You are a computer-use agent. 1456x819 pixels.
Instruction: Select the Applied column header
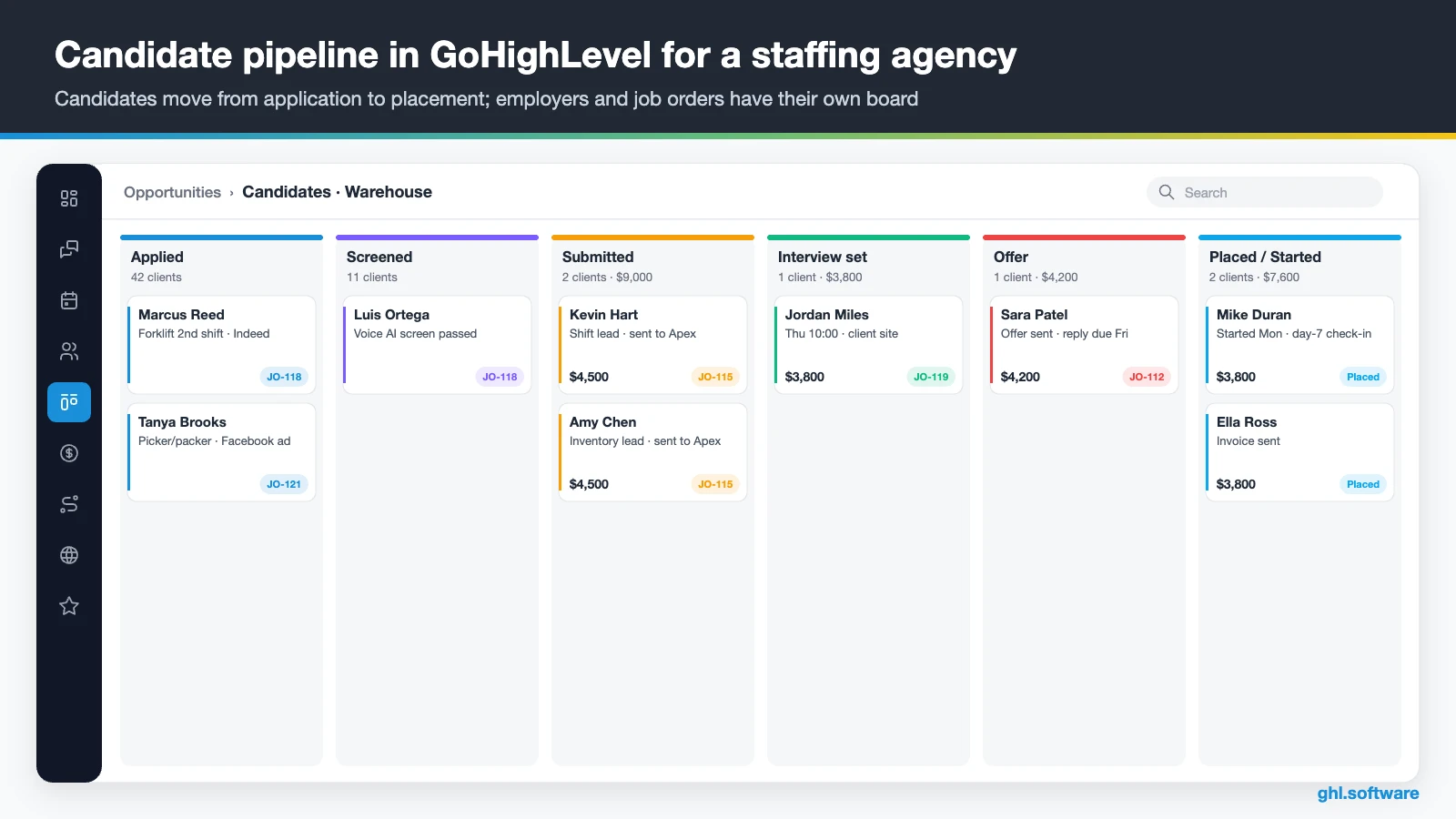(x=157, y=258)
